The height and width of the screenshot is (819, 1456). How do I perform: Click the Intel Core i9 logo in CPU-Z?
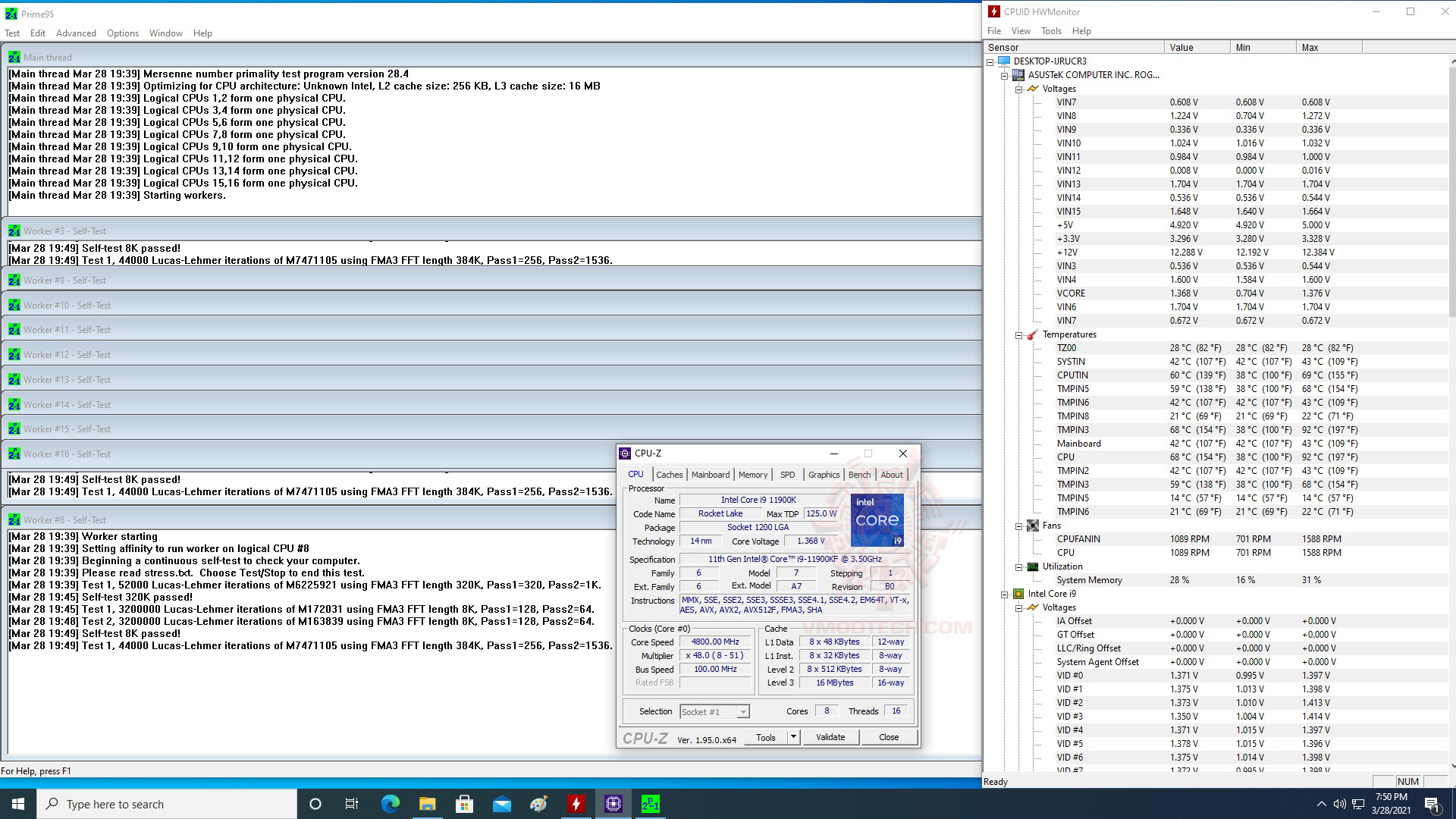click(877, 520)
